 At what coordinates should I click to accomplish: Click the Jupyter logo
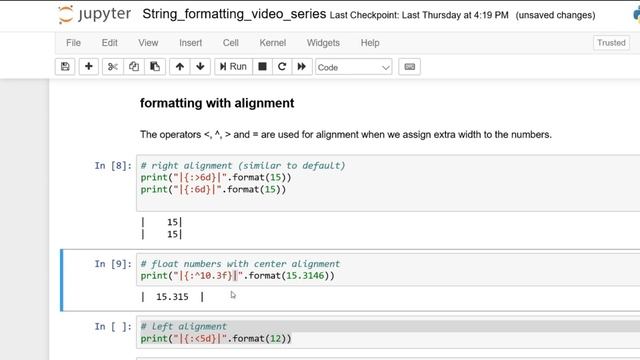tap(94, 14)
